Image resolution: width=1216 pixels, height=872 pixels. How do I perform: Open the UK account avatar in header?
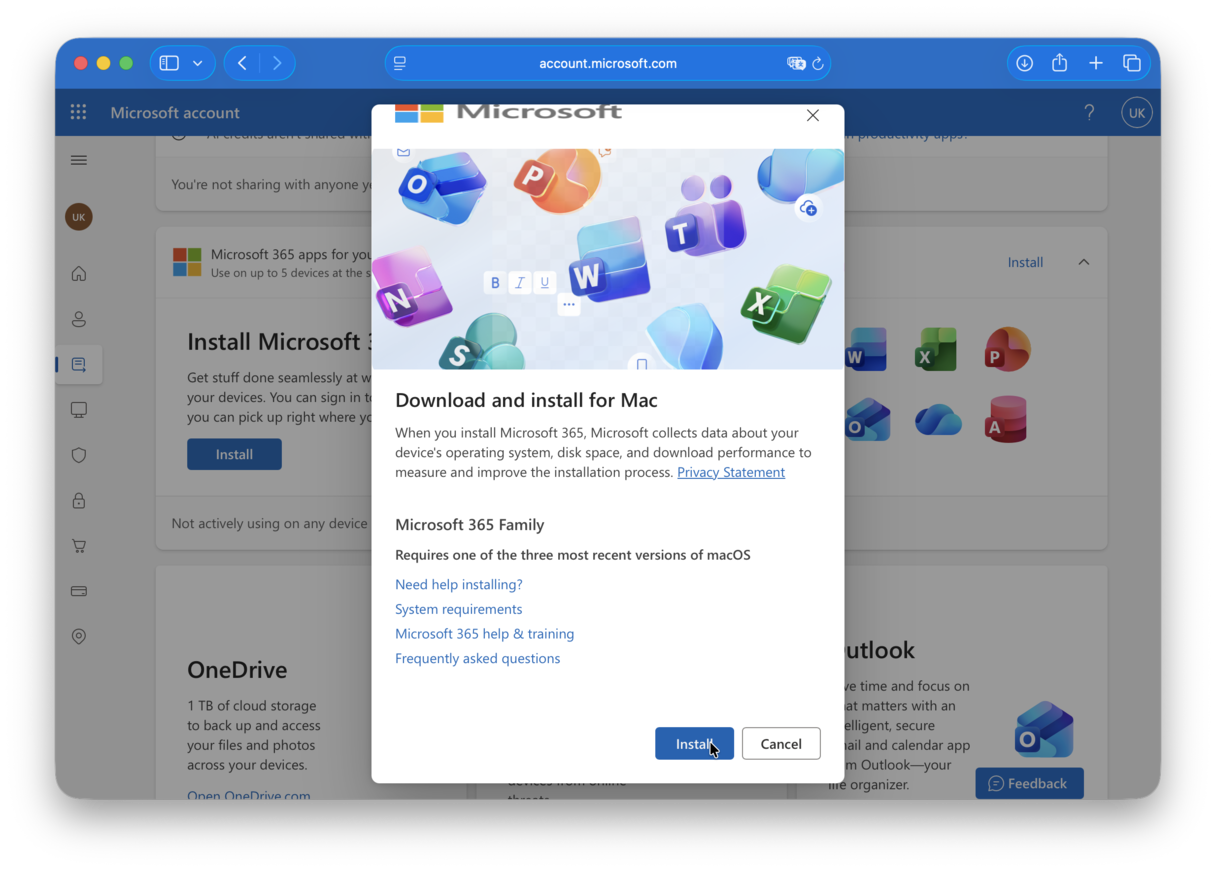(1137, 113)
